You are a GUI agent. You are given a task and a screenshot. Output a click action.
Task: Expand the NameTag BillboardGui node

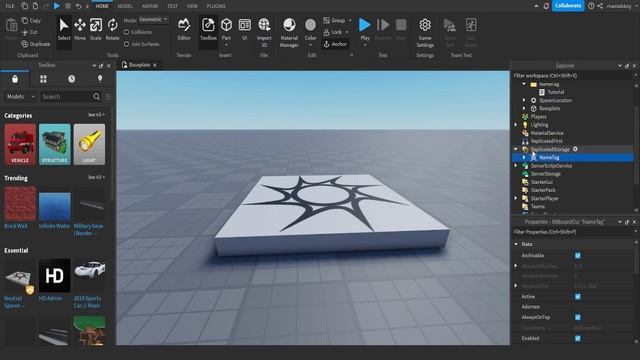click(524, 158)
